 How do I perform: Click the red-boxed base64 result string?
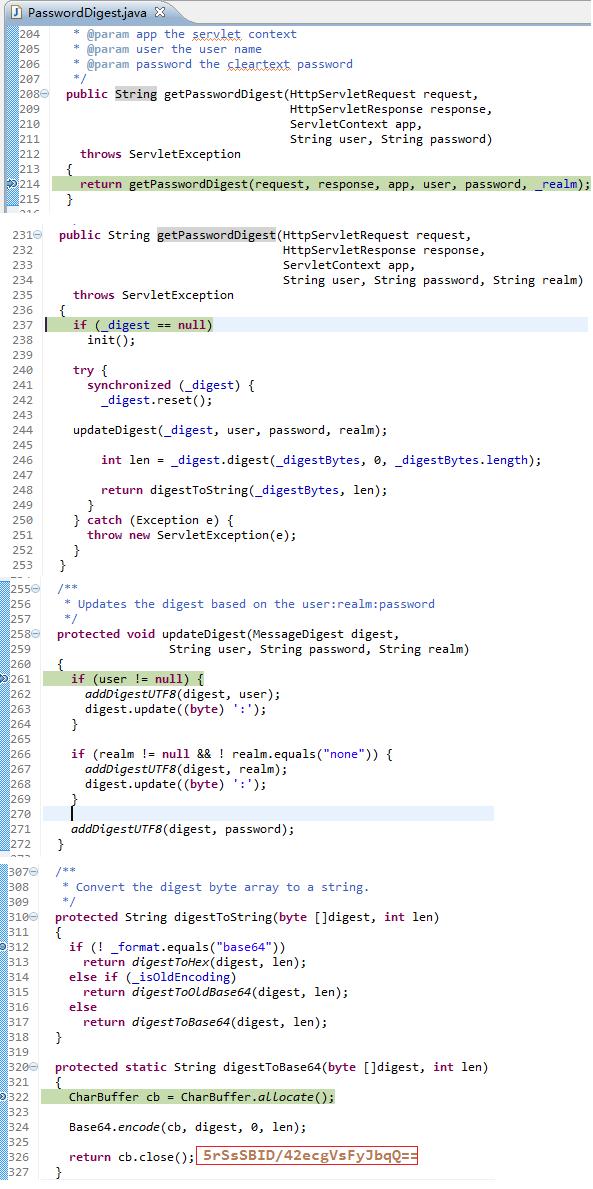pos(307,1157)
